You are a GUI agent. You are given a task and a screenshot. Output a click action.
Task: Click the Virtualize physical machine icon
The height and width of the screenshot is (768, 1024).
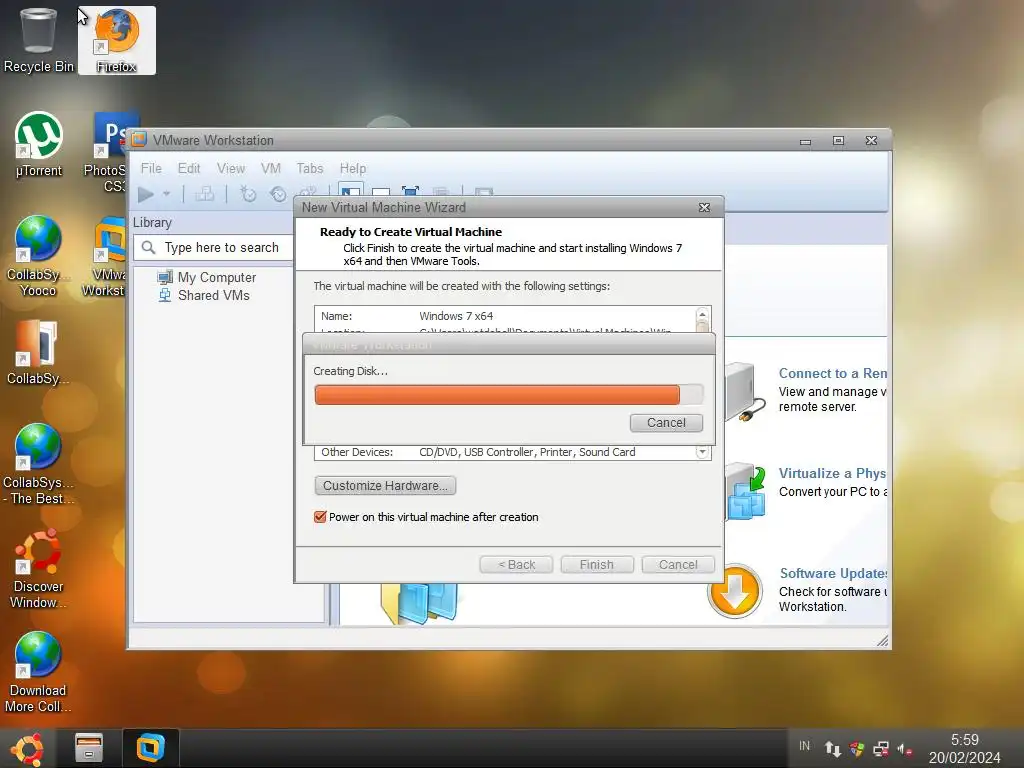746,491
